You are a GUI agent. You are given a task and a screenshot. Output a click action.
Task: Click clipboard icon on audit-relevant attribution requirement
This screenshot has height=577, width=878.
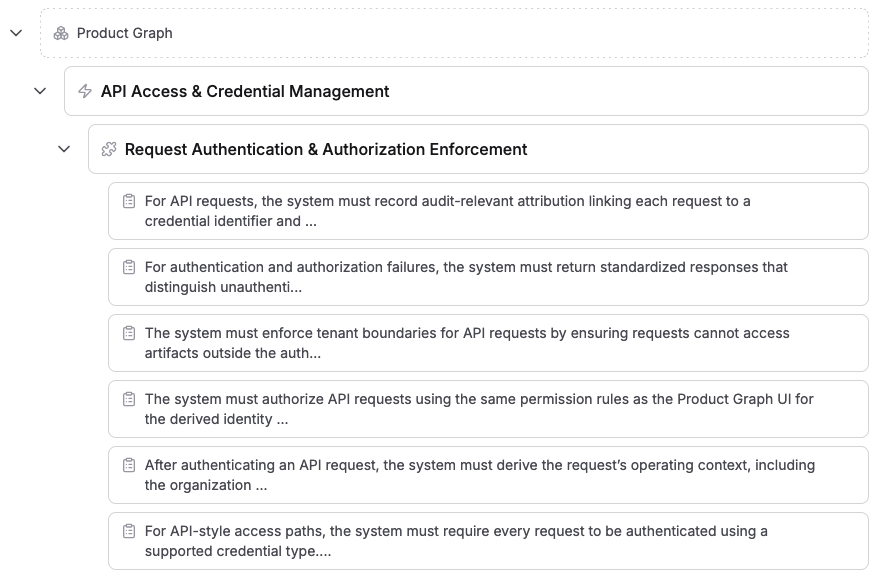pyautogui.click(x=128, y=200)
